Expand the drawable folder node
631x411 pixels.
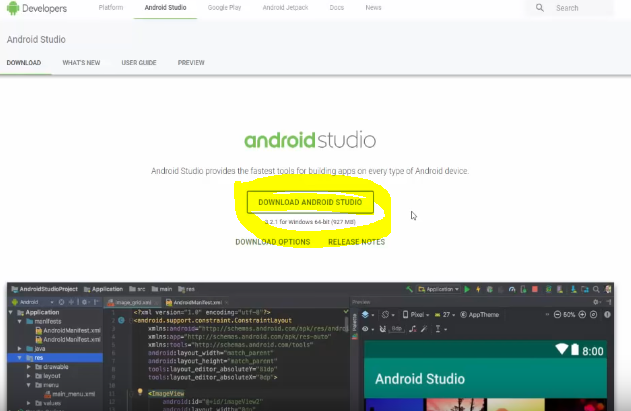tap(29, 367)
